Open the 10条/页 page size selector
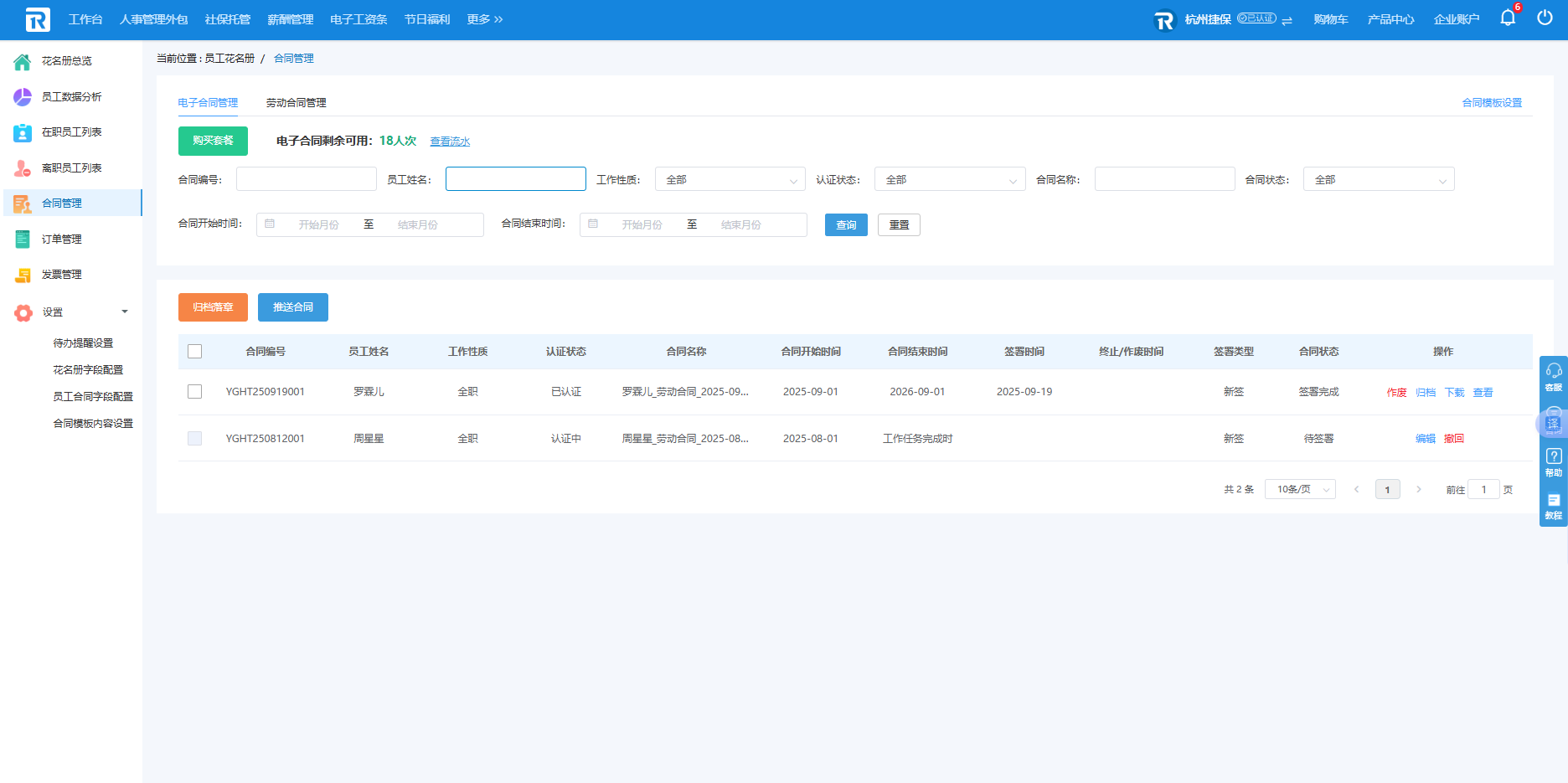1568x783 pixels. [x=1301, y=490]
